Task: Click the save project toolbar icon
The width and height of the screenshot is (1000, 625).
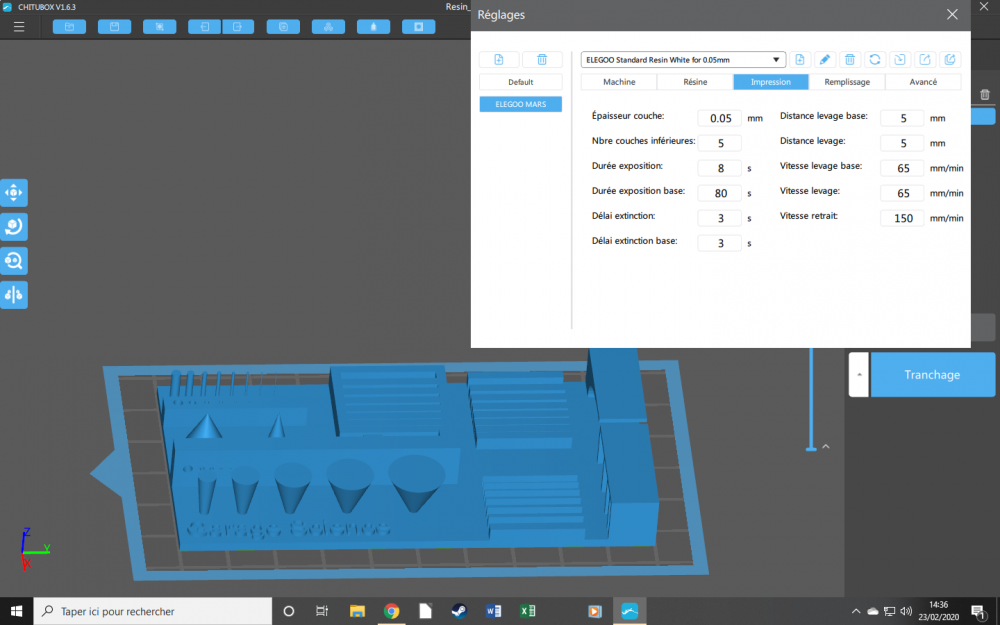Action: click(114, 27)
